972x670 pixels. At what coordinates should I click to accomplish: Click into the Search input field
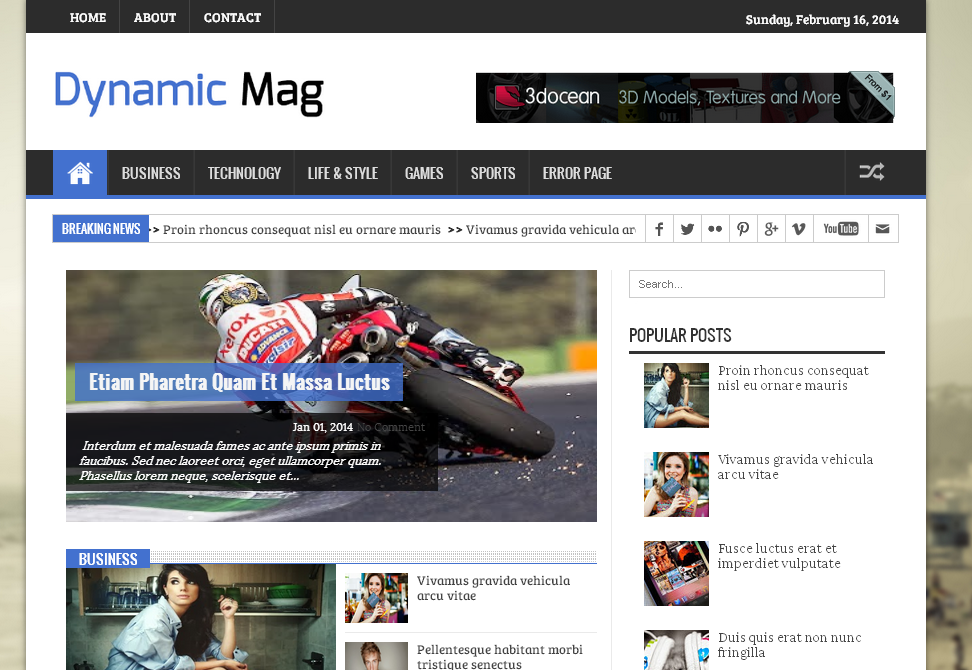[x=756, y=284]
